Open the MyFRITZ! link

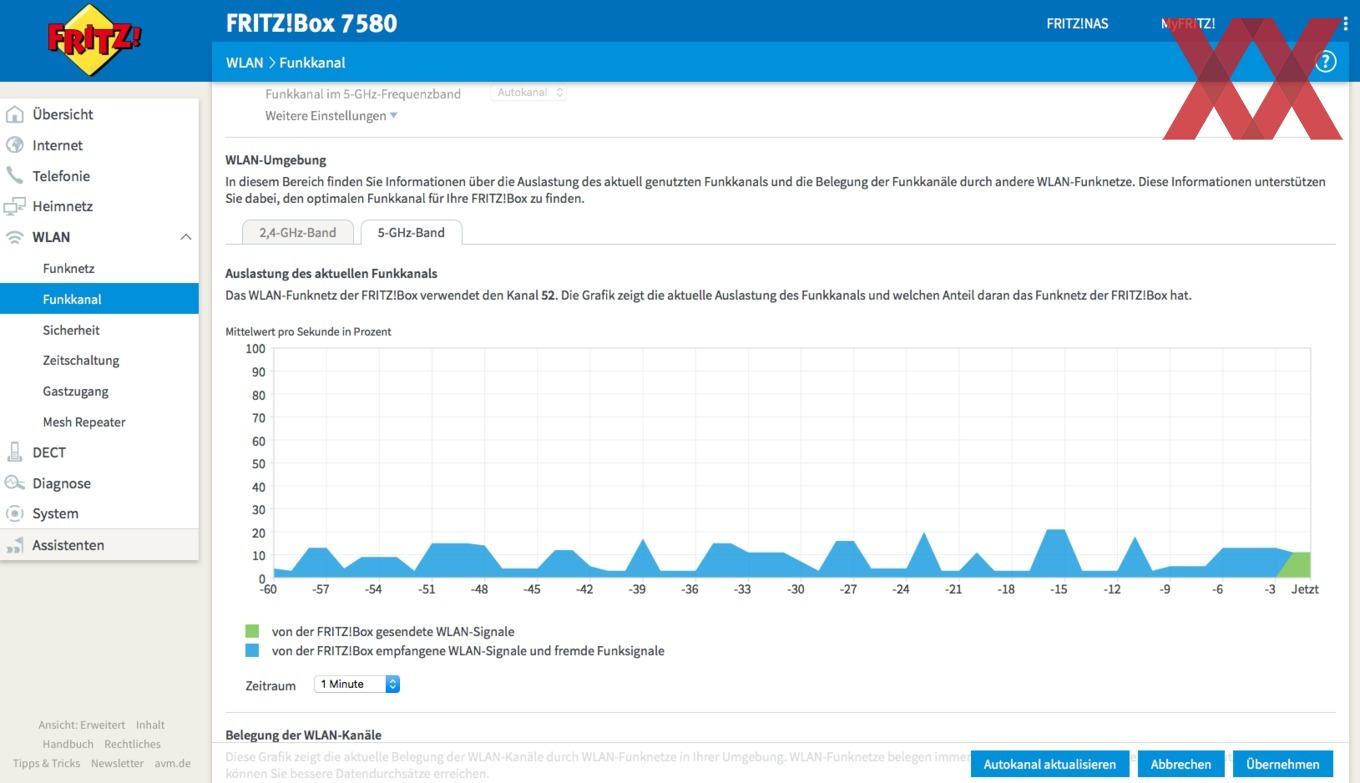pos(1188,23)
